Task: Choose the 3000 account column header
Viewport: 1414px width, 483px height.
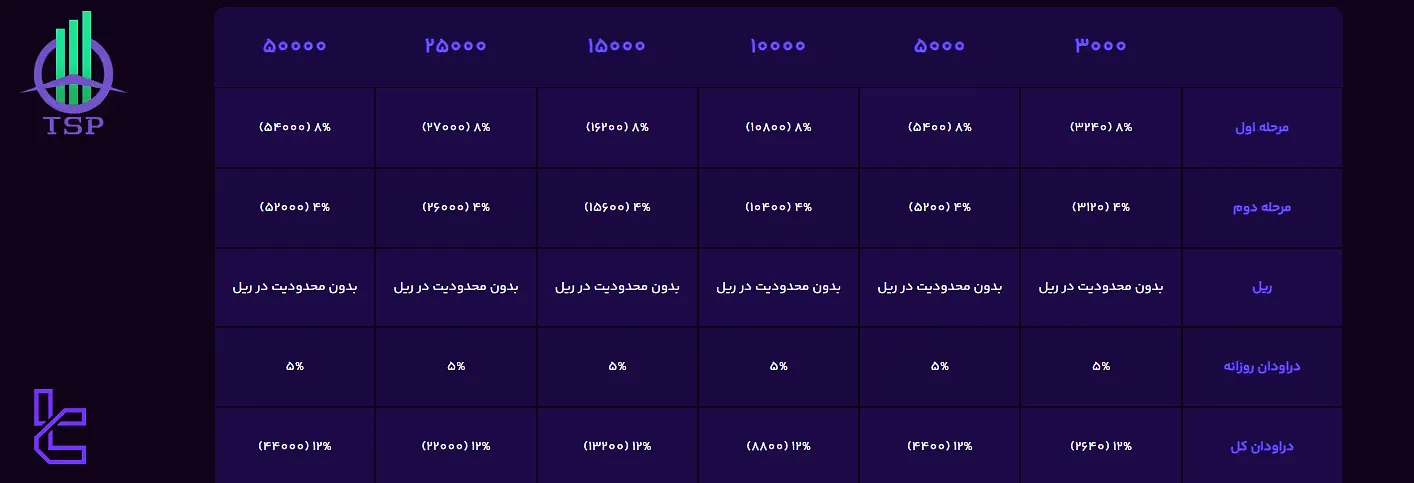Action: tap(1101, 46)
